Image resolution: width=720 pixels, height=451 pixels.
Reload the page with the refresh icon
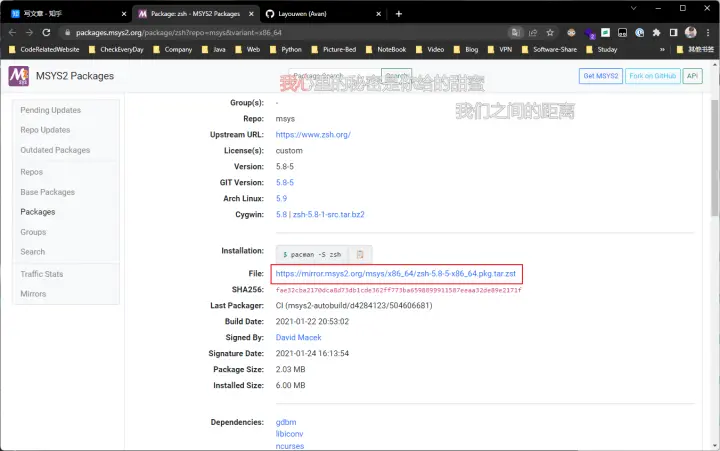pos(46,33)
